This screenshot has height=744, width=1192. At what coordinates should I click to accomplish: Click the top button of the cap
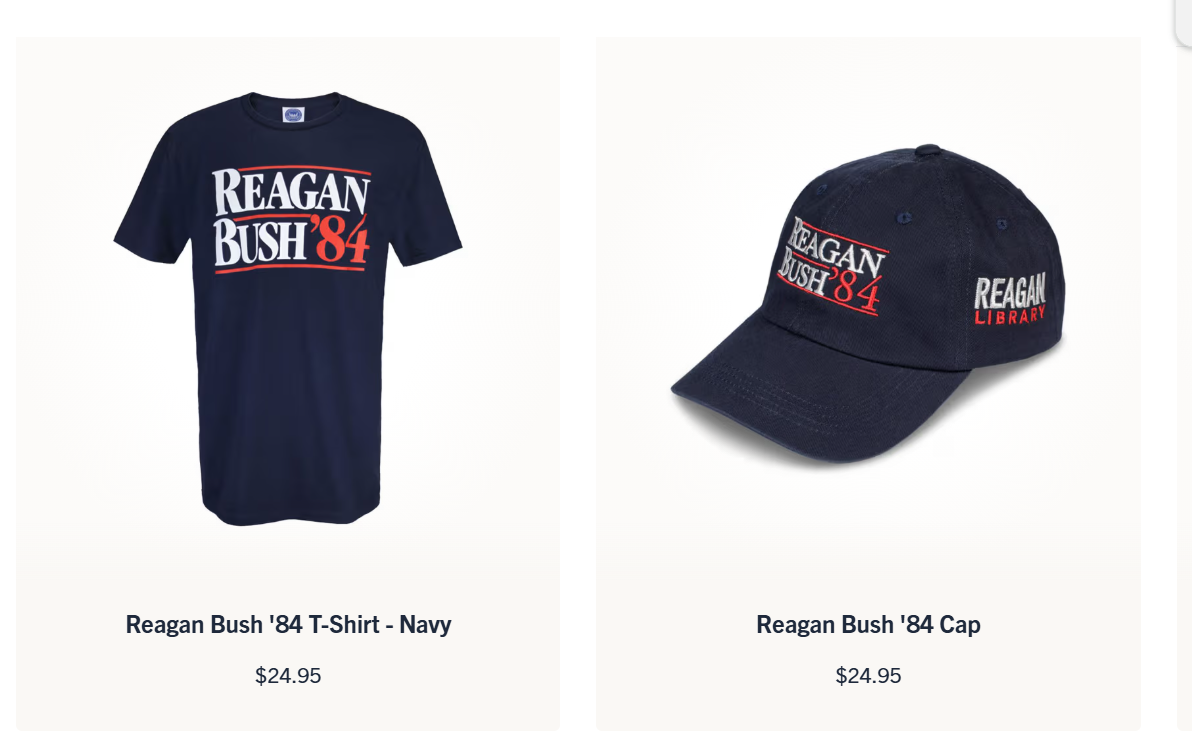click(x=927, y=150)
